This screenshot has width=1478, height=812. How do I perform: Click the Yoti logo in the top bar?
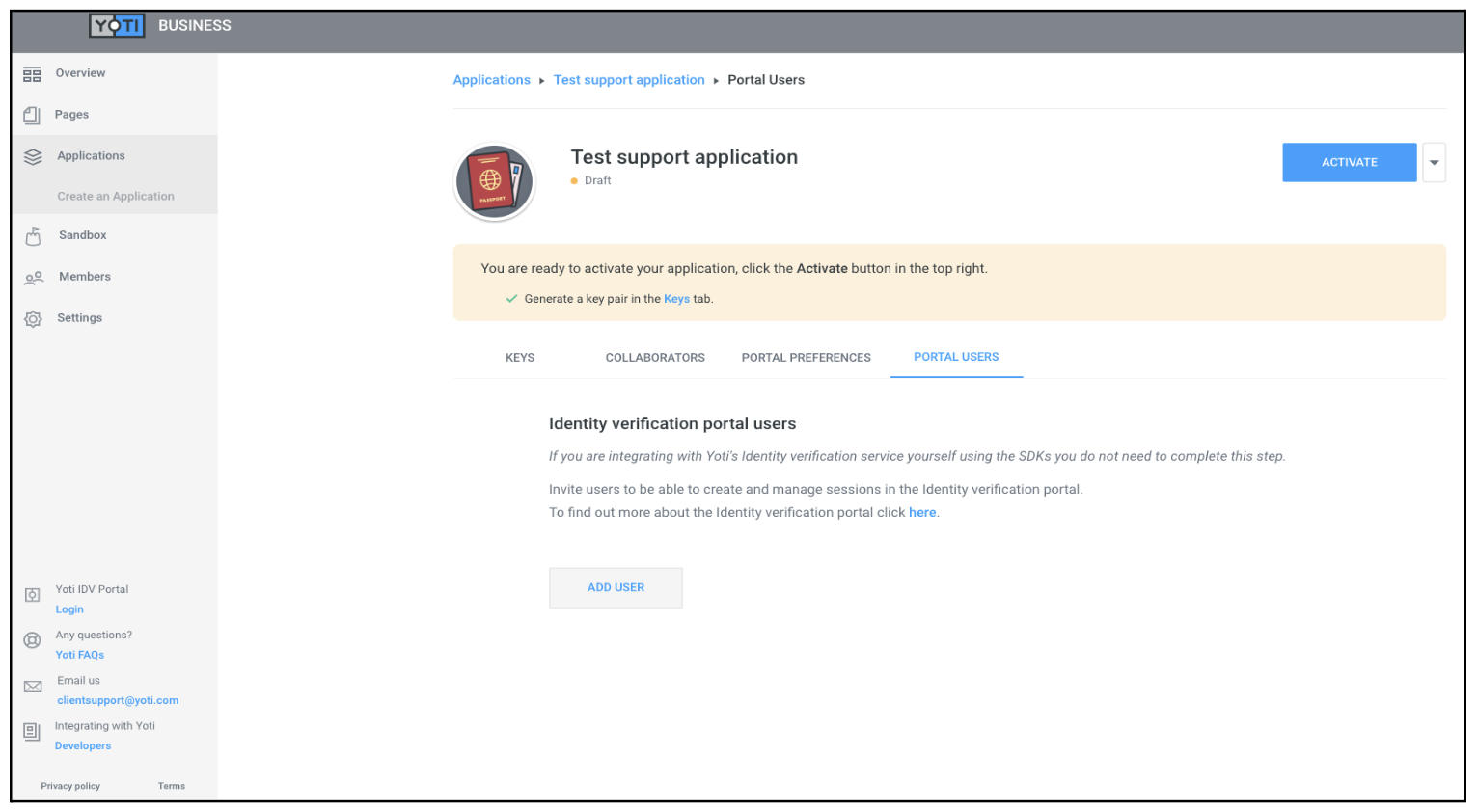116,25
